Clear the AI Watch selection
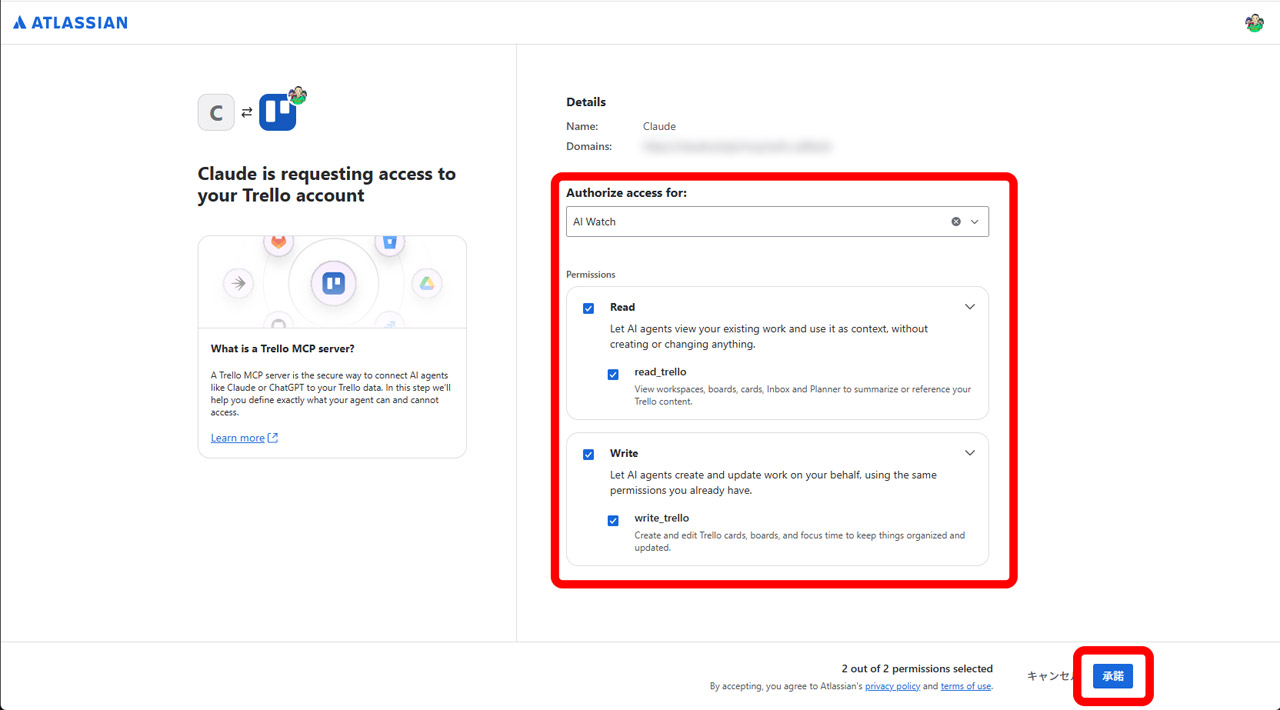 coord(956,222)
